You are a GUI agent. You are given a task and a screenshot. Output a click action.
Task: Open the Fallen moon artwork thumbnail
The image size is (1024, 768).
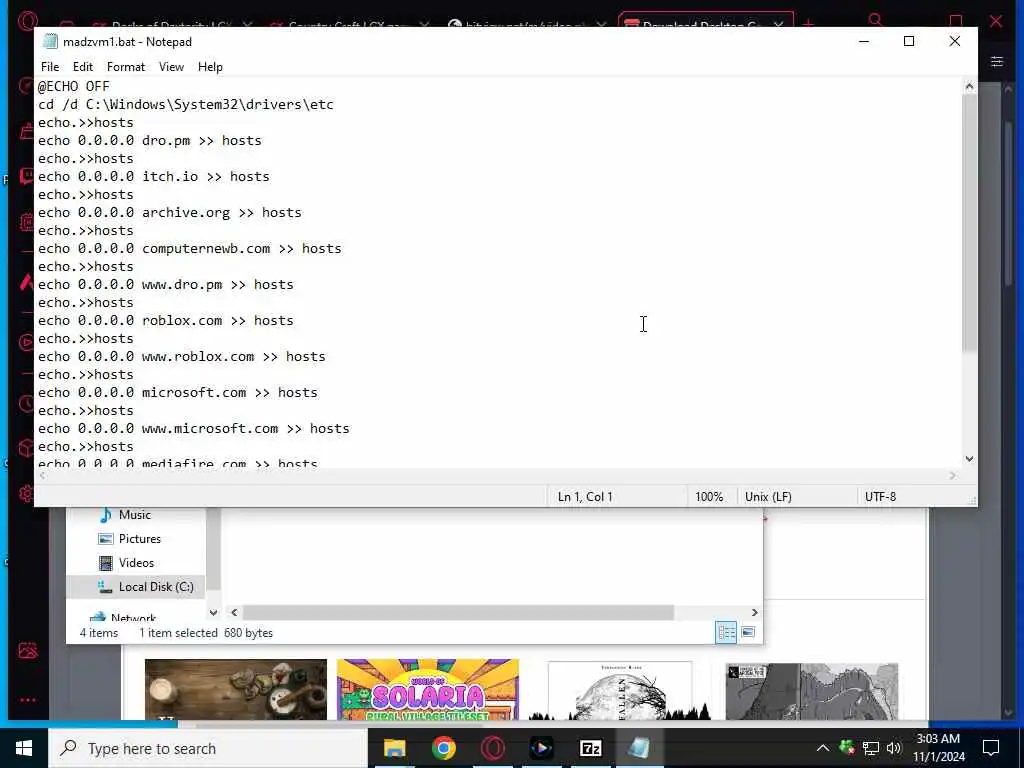point(620,690)
